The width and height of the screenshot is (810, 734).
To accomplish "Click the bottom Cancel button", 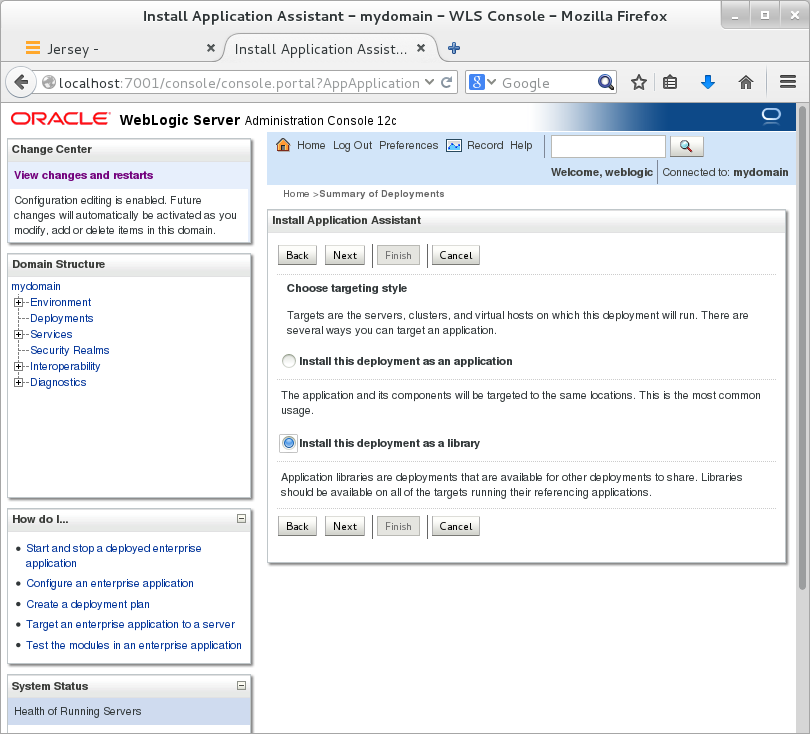I will point(456,526).
